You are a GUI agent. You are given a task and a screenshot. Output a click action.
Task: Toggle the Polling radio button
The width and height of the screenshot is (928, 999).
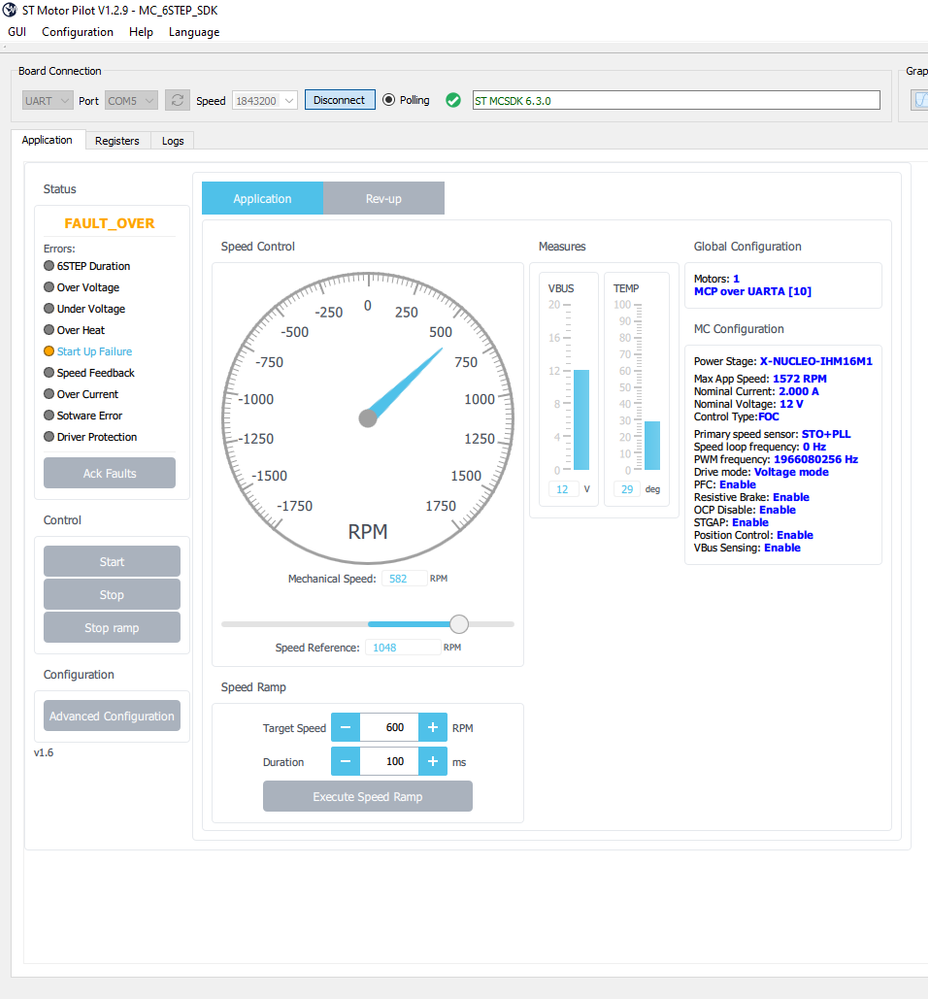389,100
